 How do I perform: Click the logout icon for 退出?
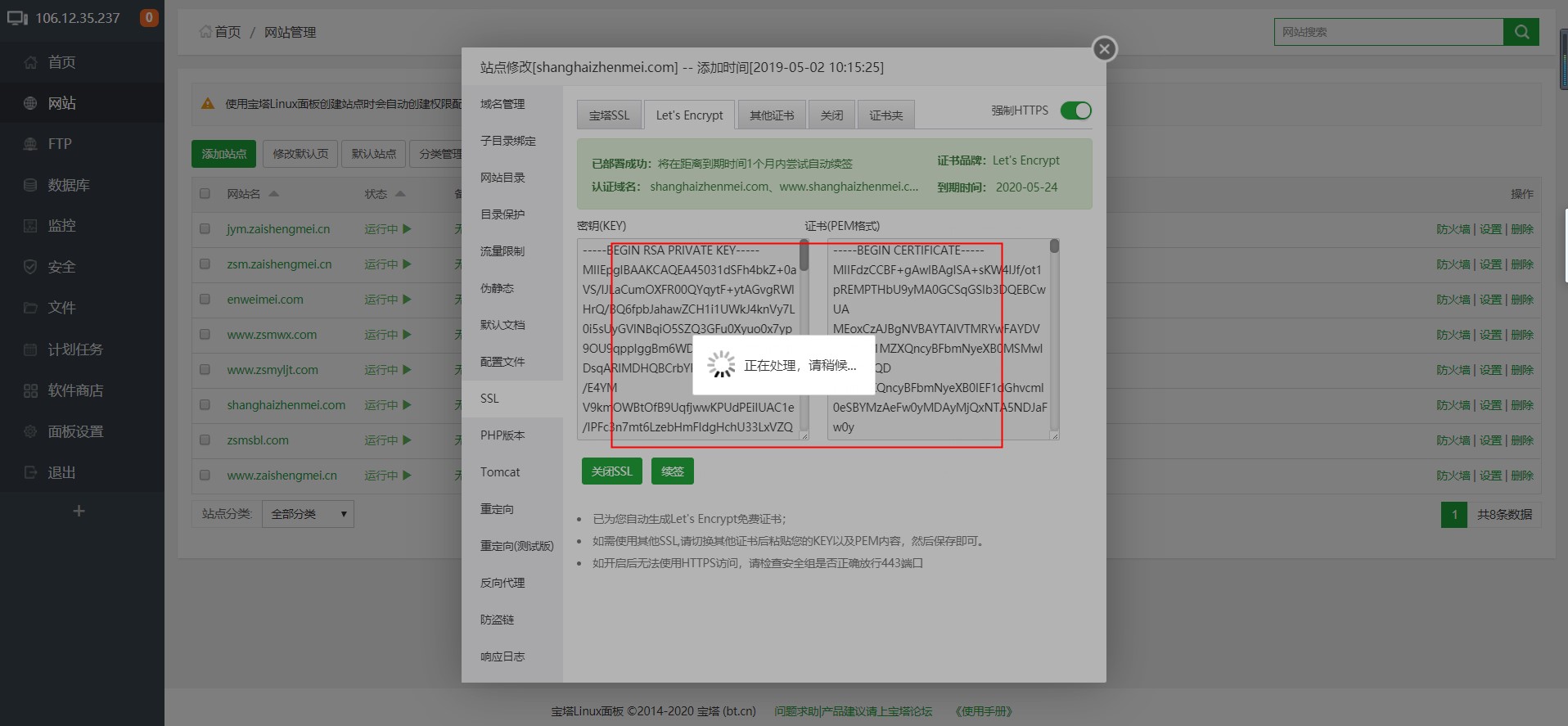(30, 472)
